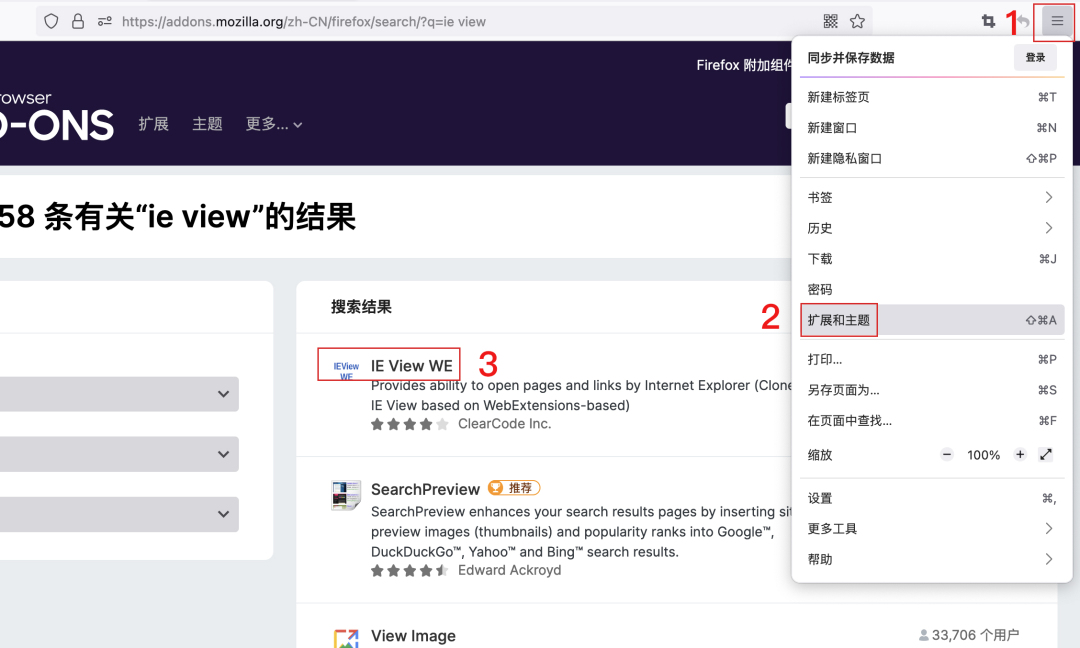The width and height of the screenshot is (1080, 648).
Task: Click the View Image extension icon
Action: point(347,637)
